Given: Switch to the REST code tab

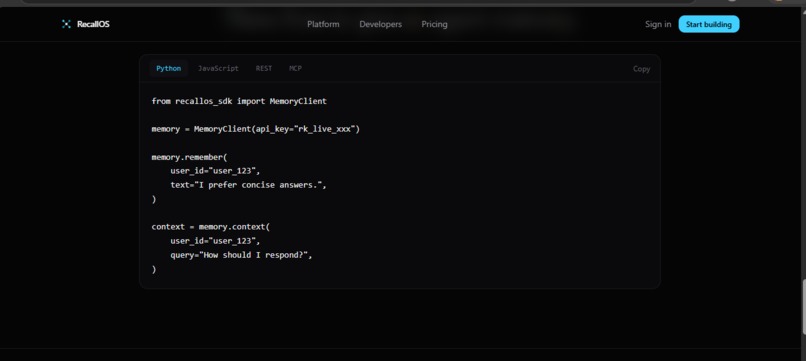Looking at the screenshot, I should click(264, 68).
